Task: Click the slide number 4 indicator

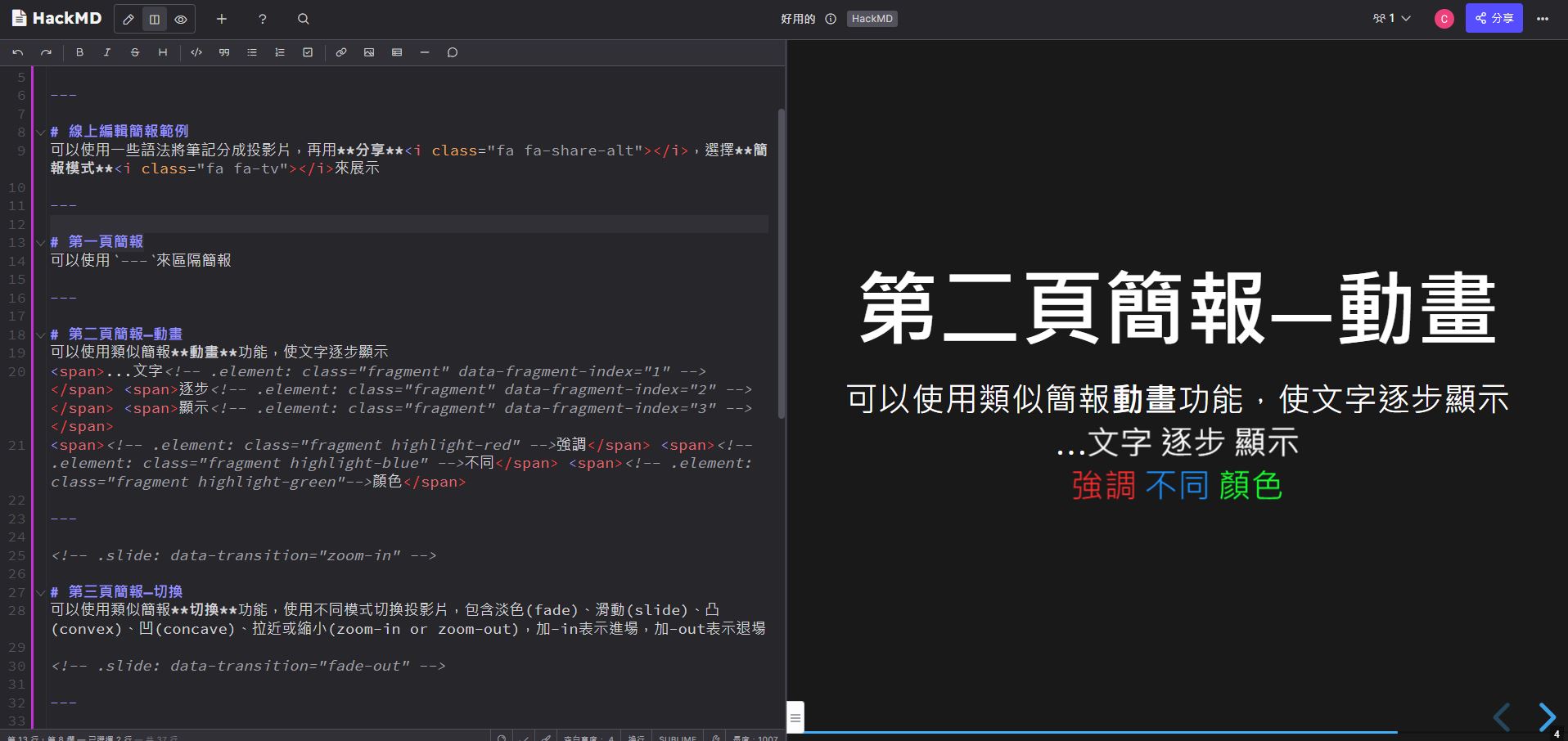Action: [1557, 734]
